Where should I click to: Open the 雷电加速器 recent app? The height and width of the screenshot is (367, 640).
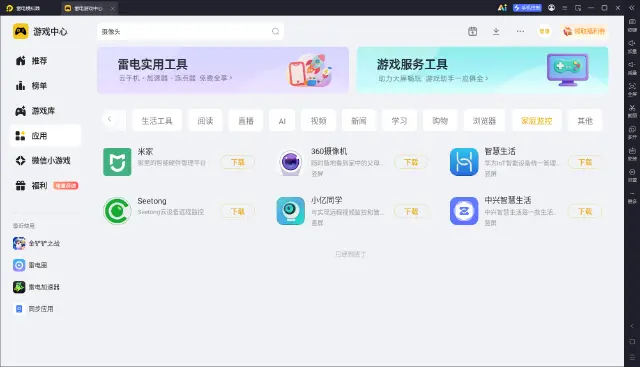pos(36,287)
